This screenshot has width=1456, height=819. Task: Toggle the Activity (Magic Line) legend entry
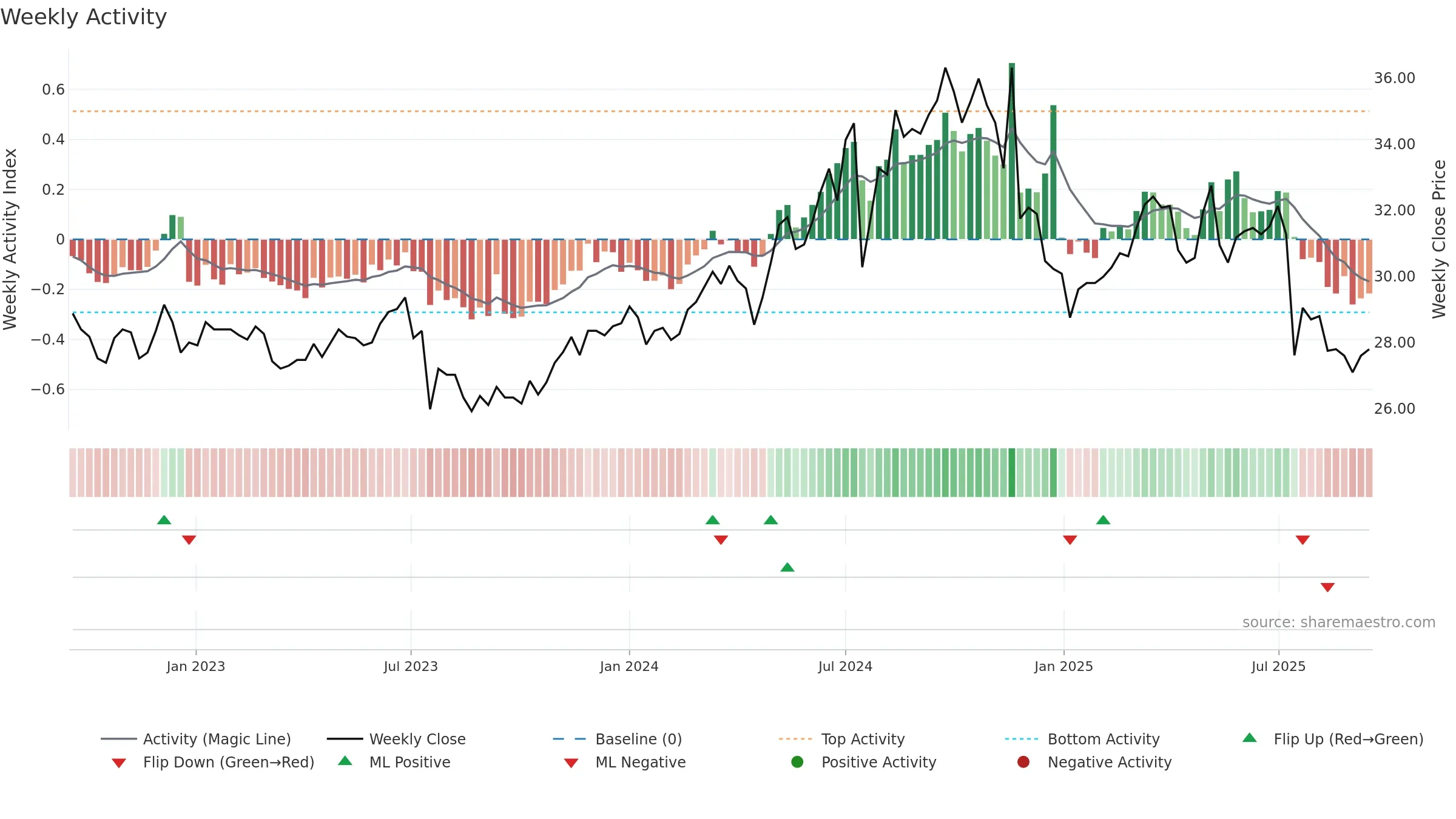pos(196,739)
